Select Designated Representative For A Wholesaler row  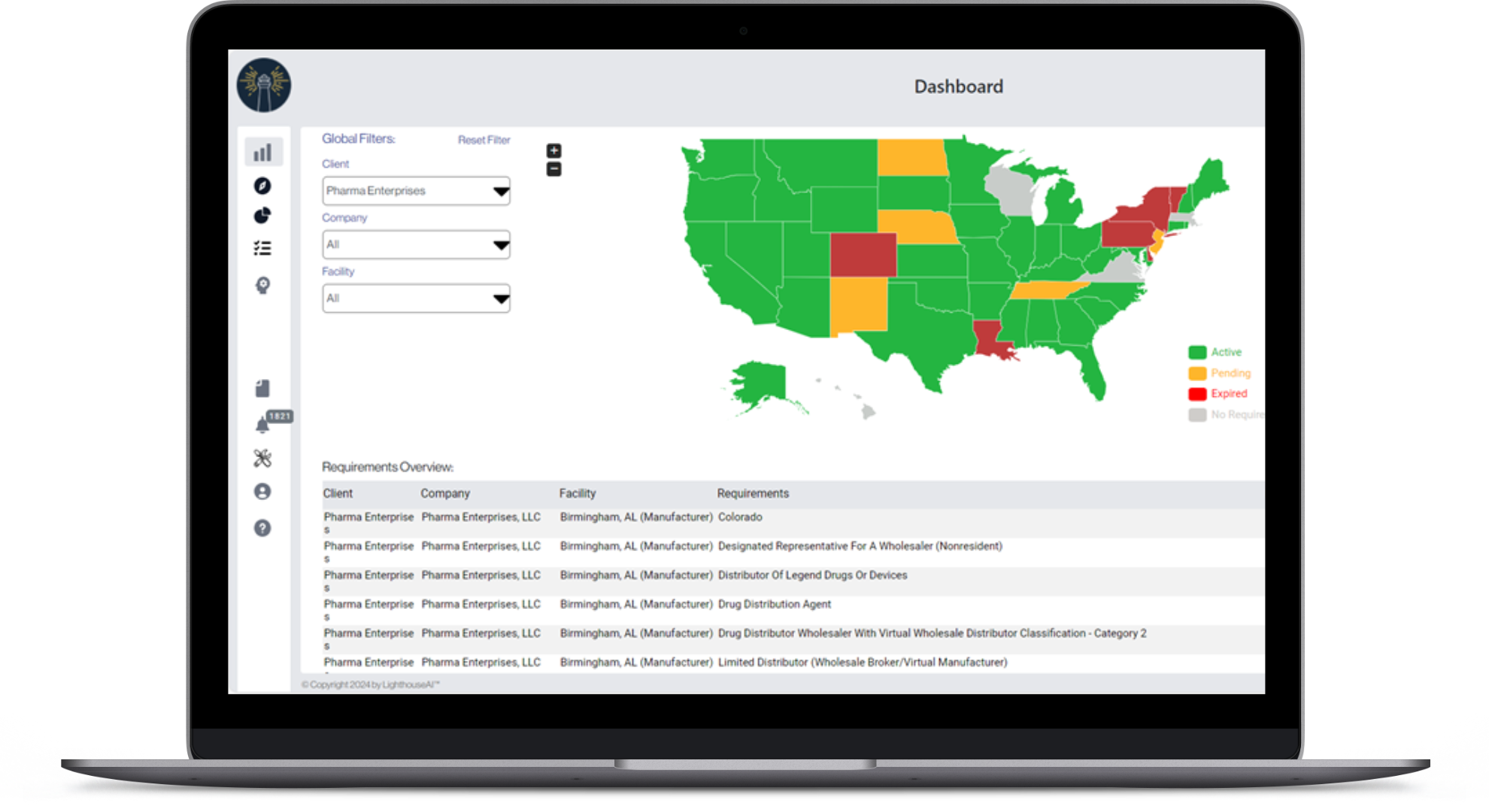pos(793,552)
